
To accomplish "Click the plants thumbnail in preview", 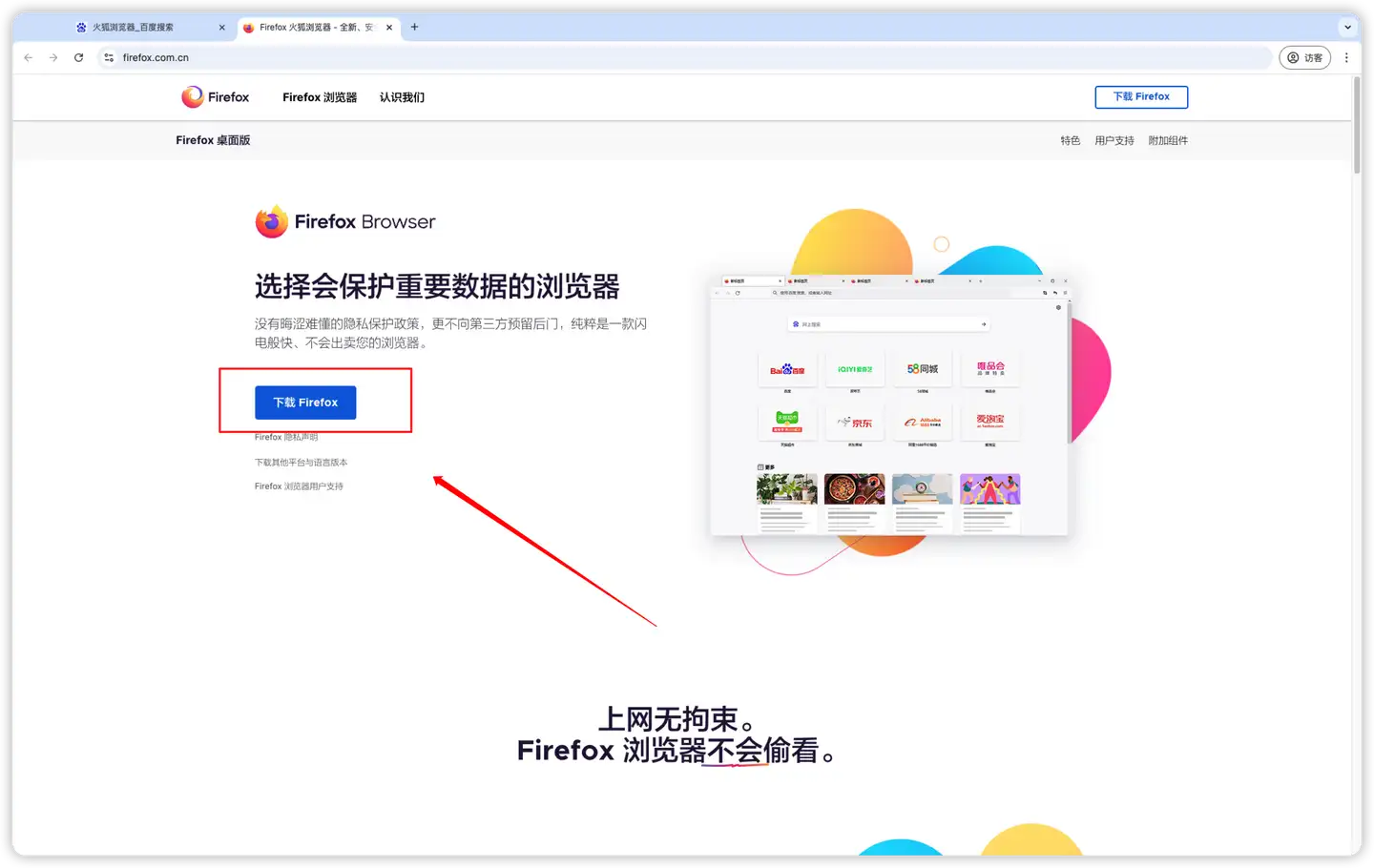I will 787,488.
